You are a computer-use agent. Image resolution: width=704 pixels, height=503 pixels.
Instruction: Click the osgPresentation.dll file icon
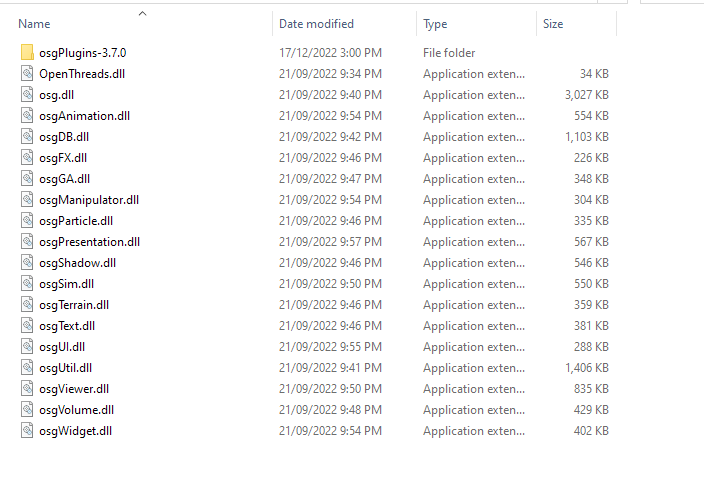(27, 242)
